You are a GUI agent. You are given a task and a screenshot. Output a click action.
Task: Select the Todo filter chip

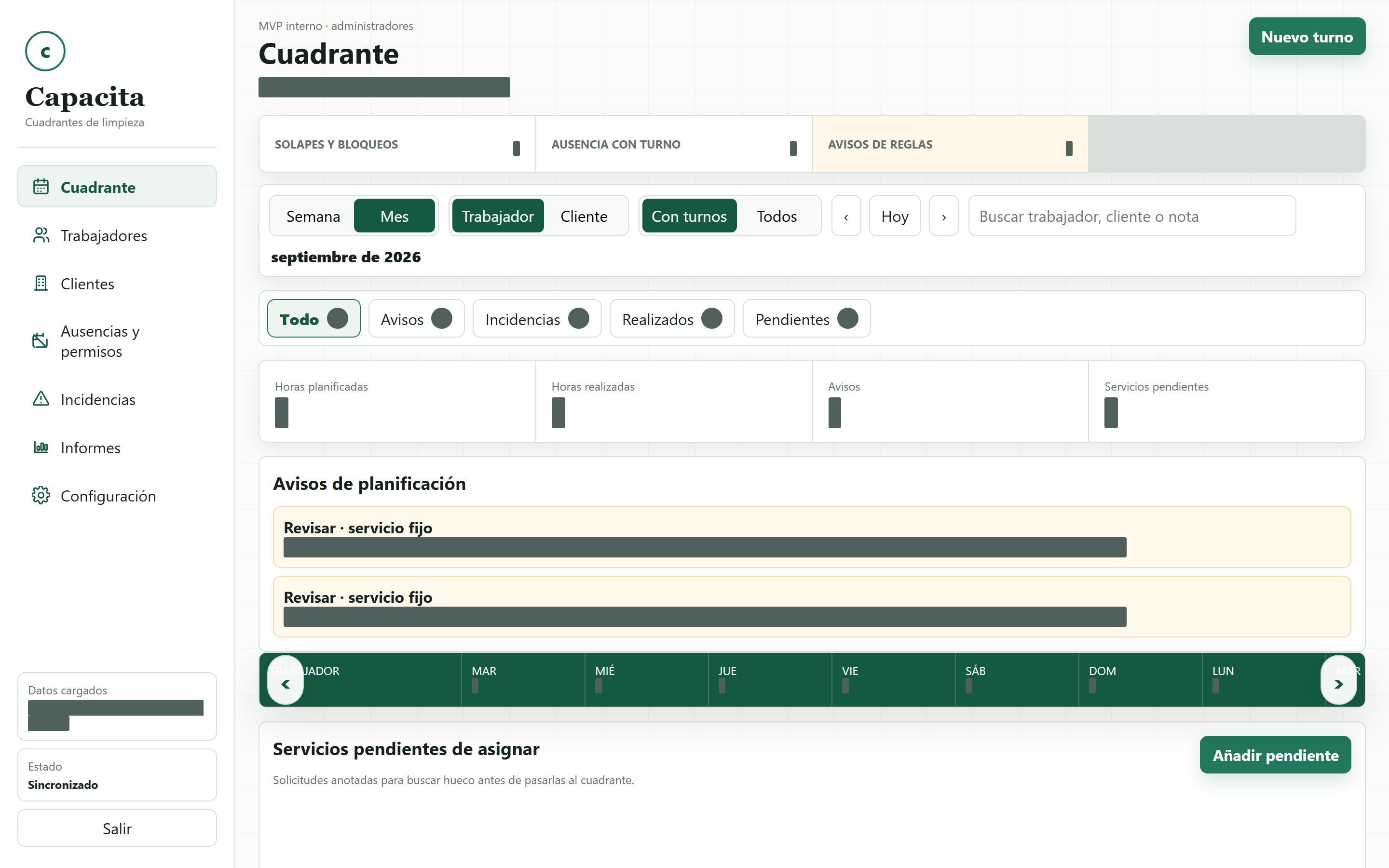pyautogui.click(x=313, y=319)
